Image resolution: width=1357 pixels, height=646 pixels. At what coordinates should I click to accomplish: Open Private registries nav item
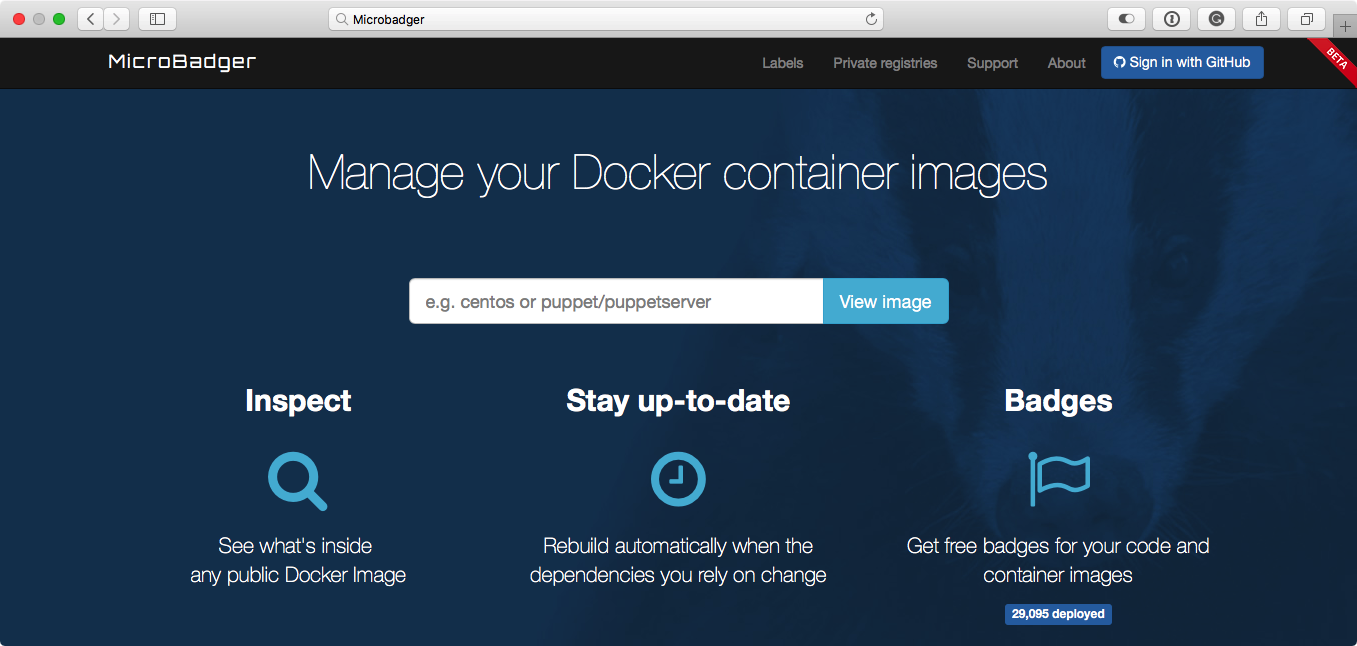(x=885, y=63)
